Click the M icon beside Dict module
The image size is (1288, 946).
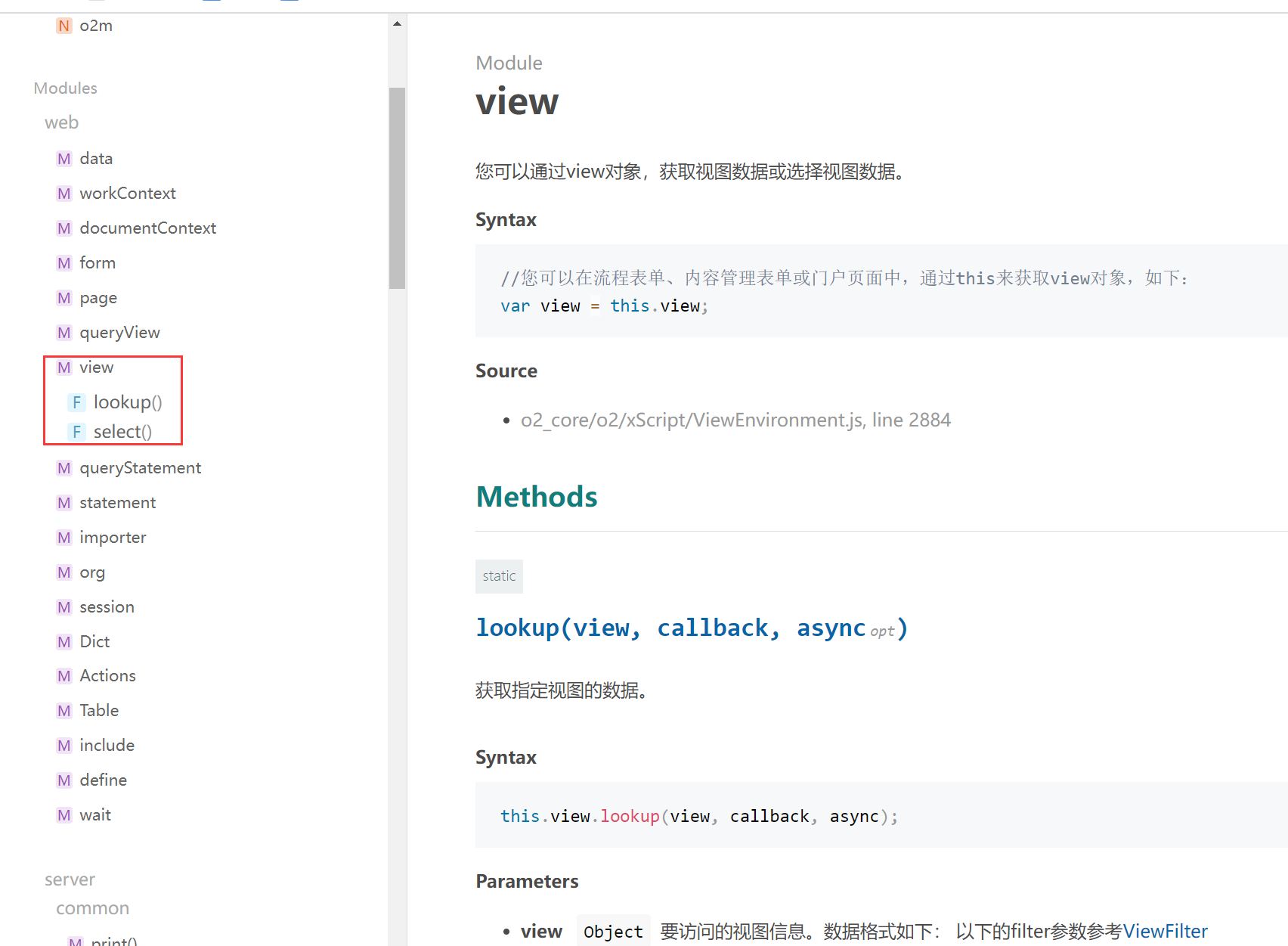click(63, 641)
